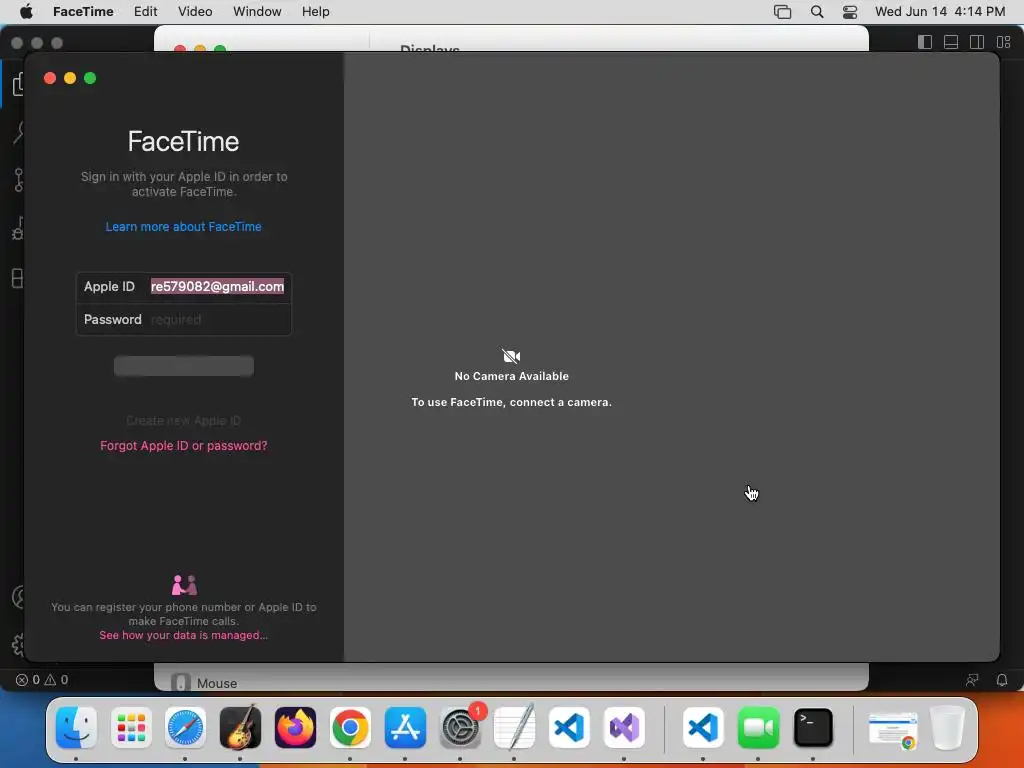
Task: Open the Video menu
Action: click(195, 11)
